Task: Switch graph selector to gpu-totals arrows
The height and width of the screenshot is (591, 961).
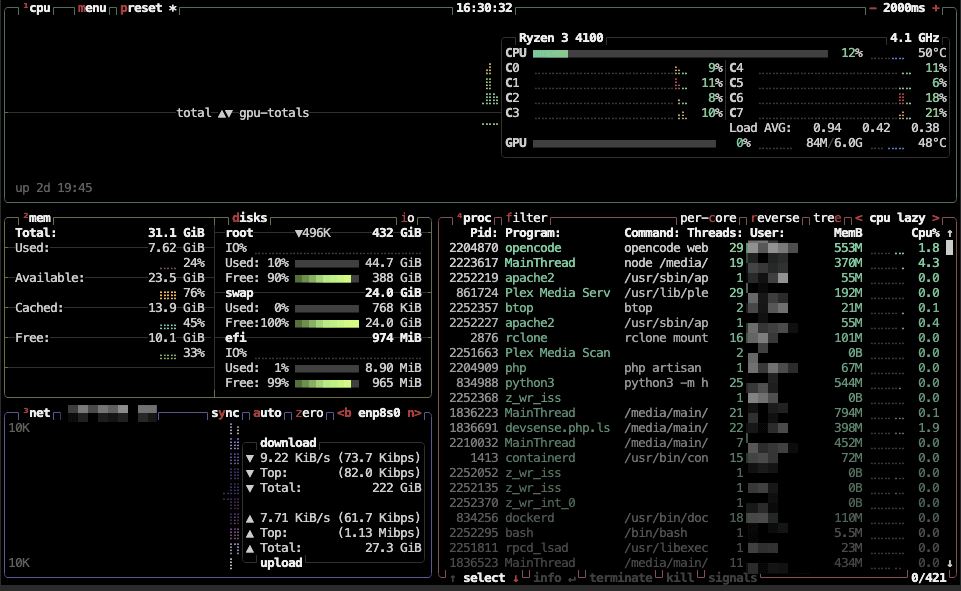Action: [x=225, y=113]
